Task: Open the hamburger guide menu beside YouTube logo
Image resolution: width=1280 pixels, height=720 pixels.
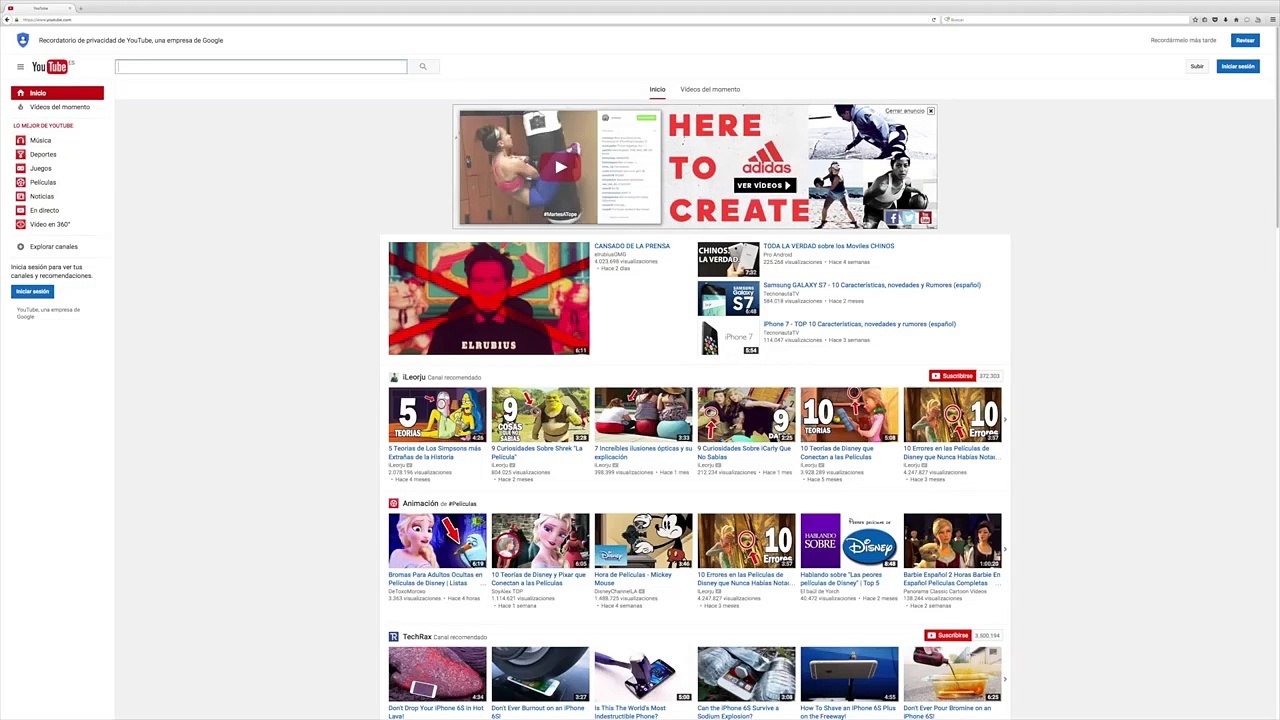Action: (x=20, y=67)
